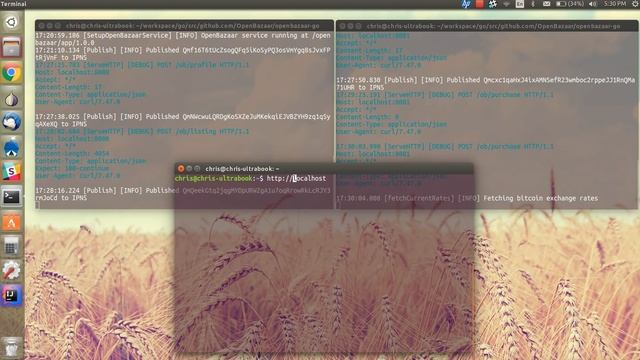
Task: Open Slack from the dock
Action: click(11, 172)
